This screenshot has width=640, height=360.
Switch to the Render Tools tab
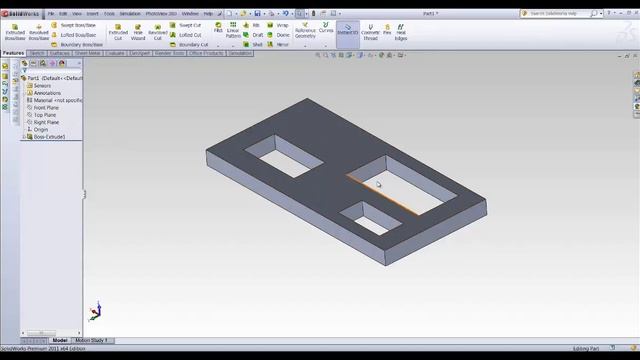click(169, 53)
